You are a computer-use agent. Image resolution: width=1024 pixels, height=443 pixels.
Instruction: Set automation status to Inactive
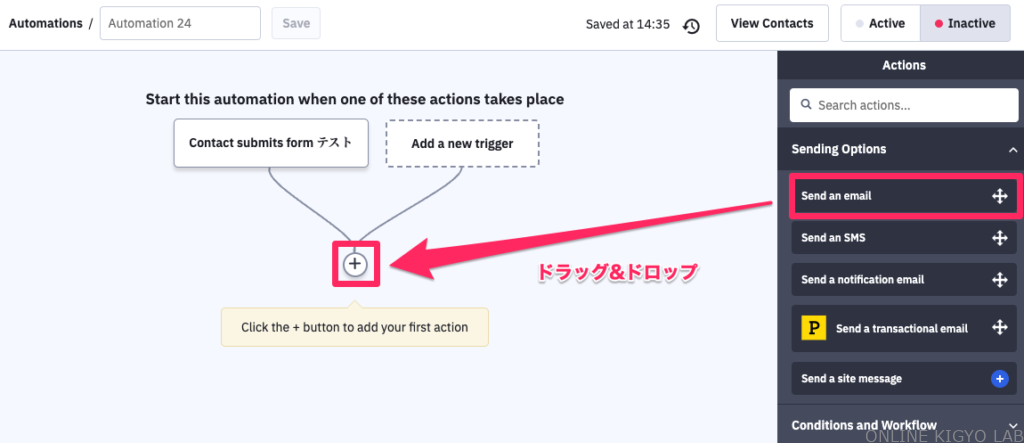coord(965,24)
